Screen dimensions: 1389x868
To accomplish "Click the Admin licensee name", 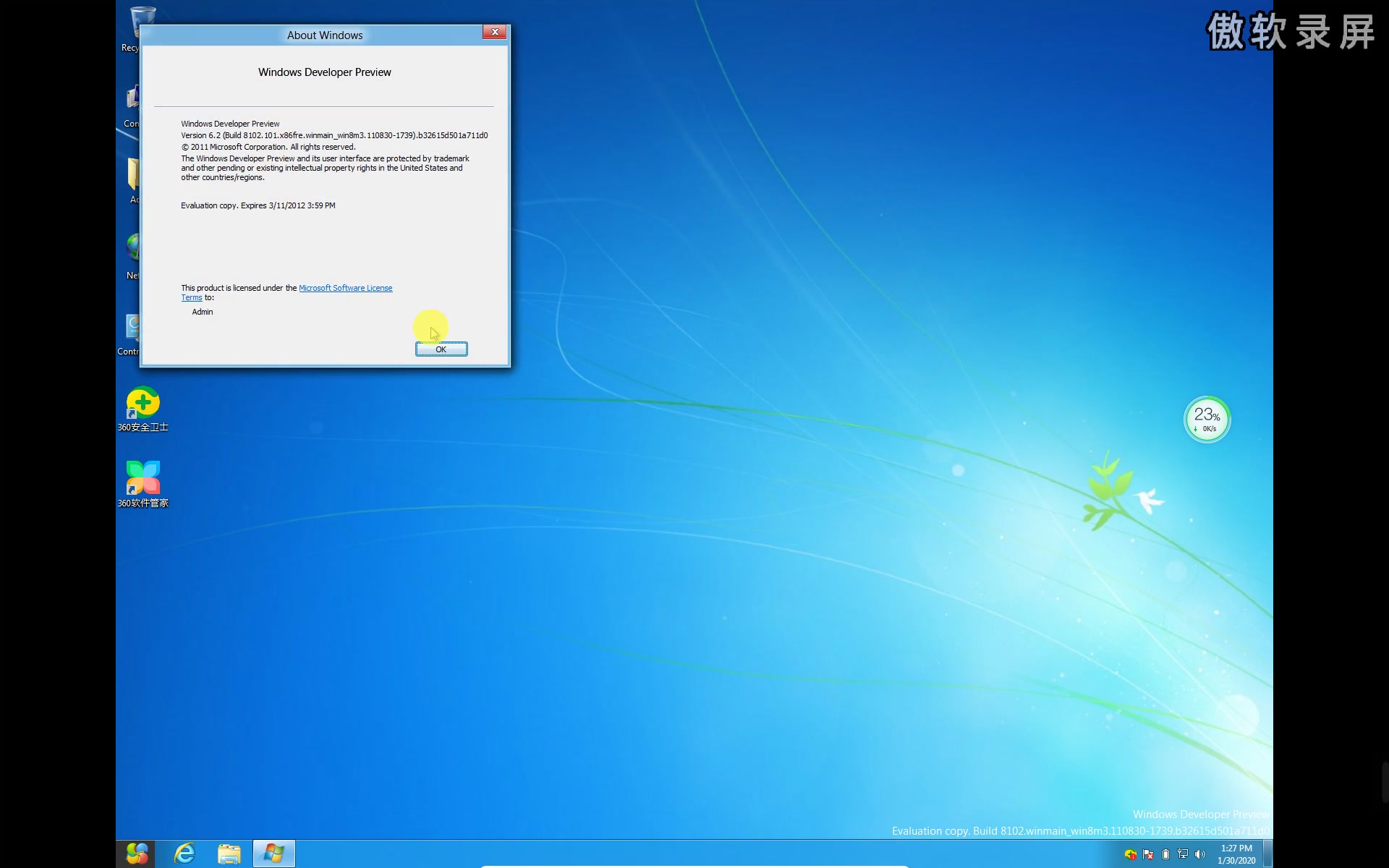I will point(203,312).
